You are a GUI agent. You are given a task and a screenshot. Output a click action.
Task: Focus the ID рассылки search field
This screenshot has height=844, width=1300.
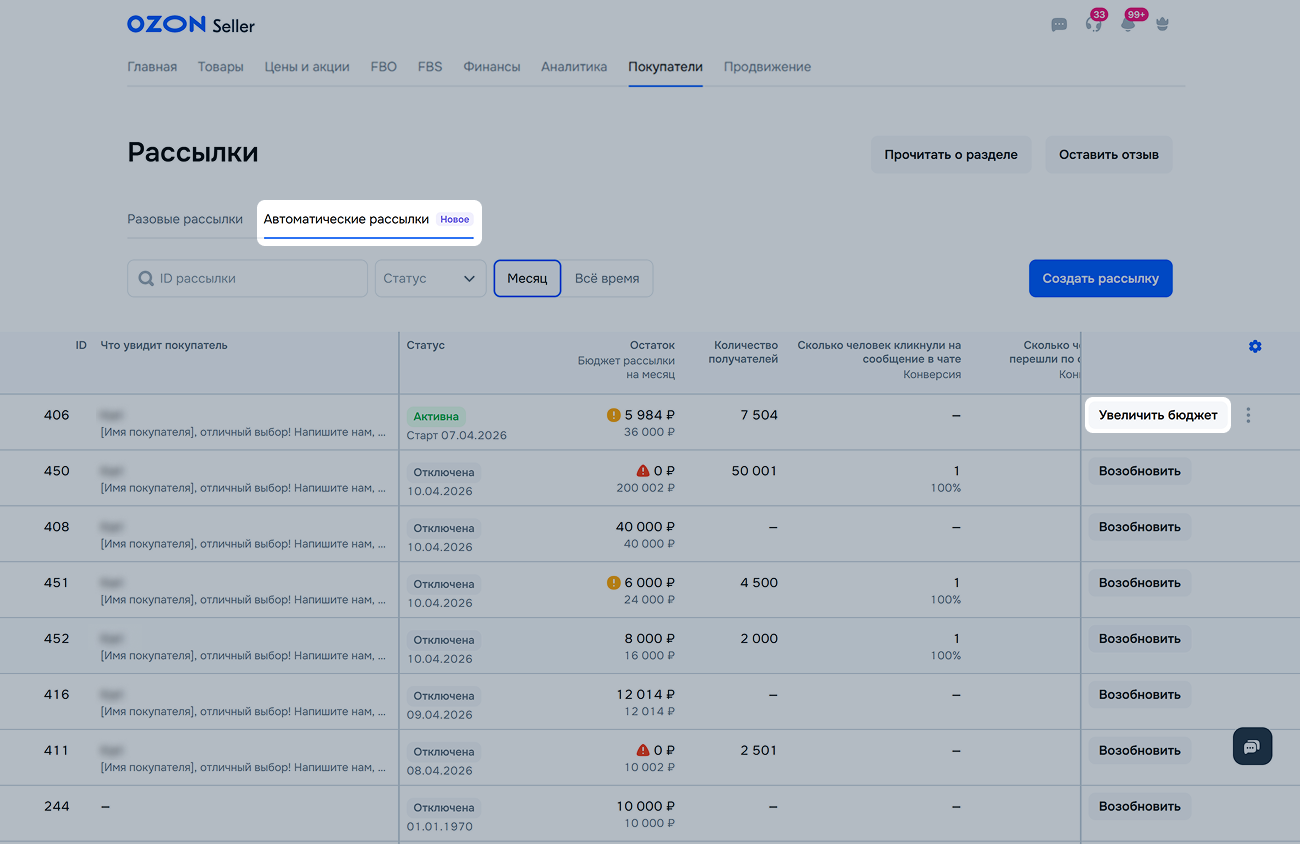tap(258, 279)
